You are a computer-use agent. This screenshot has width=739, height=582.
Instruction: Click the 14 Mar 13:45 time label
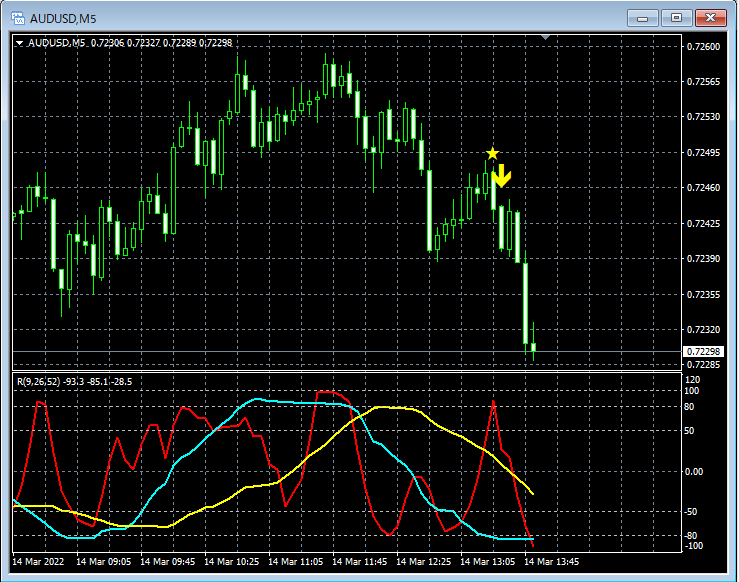coord(552,562)
